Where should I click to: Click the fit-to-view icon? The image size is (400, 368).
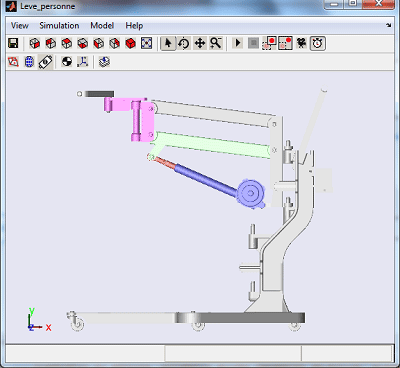pos(146,43)
